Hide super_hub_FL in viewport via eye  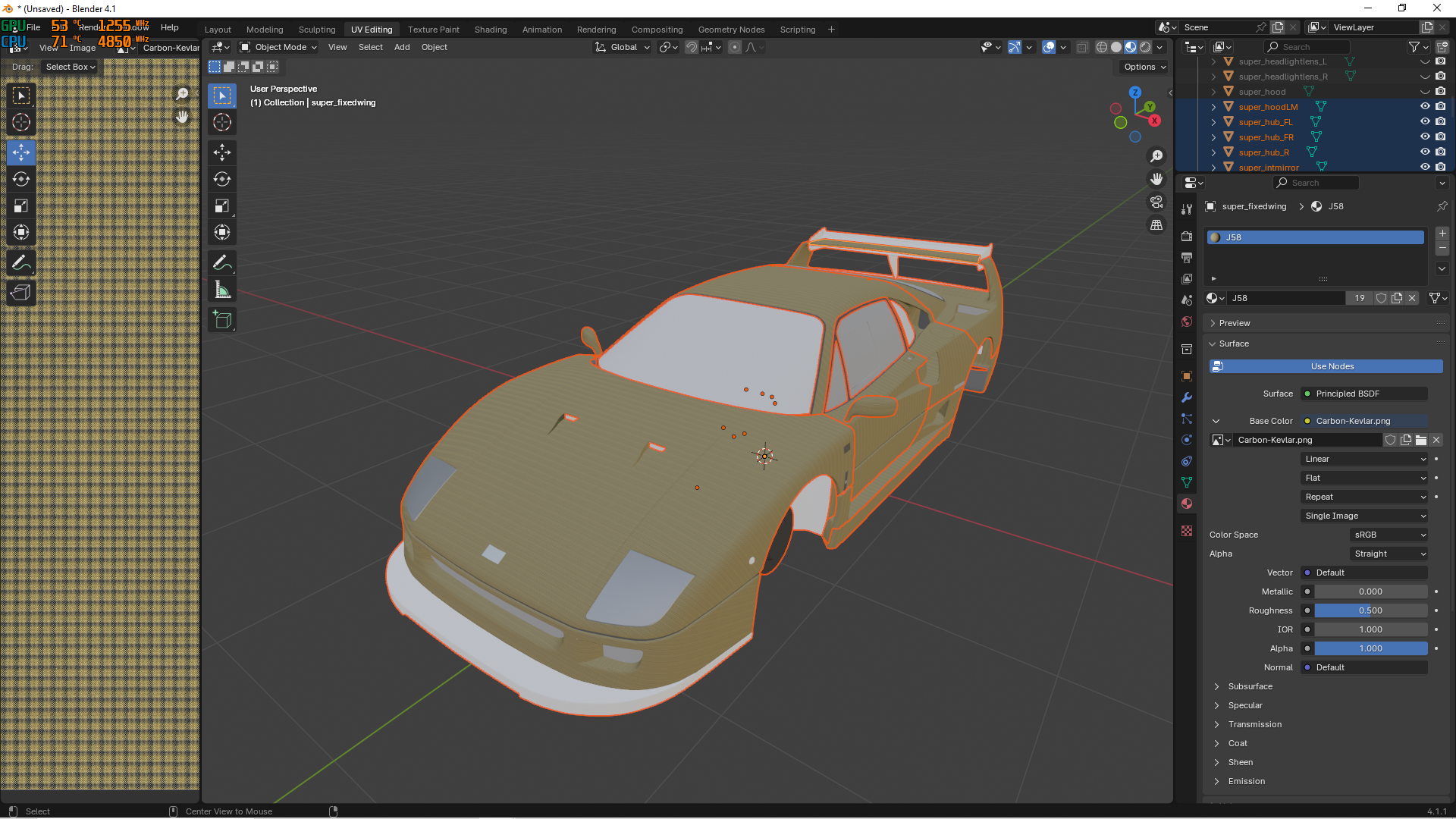click(1425, 122)
